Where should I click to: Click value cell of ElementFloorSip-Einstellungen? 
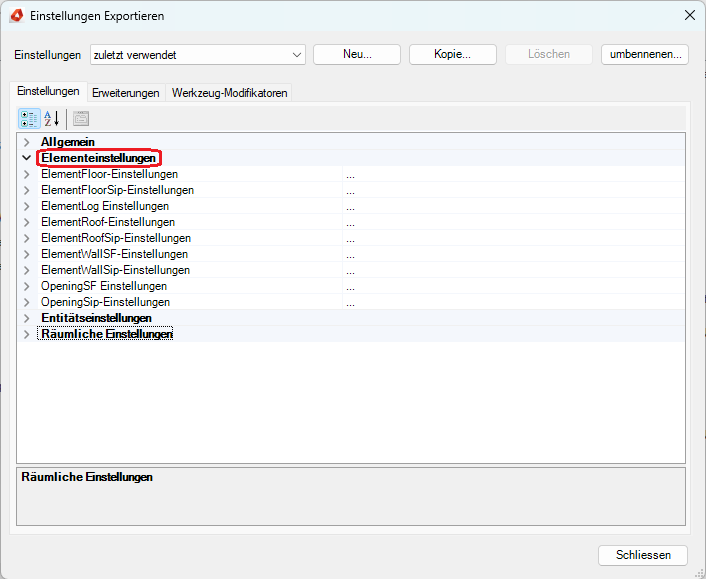coord(514,190)
